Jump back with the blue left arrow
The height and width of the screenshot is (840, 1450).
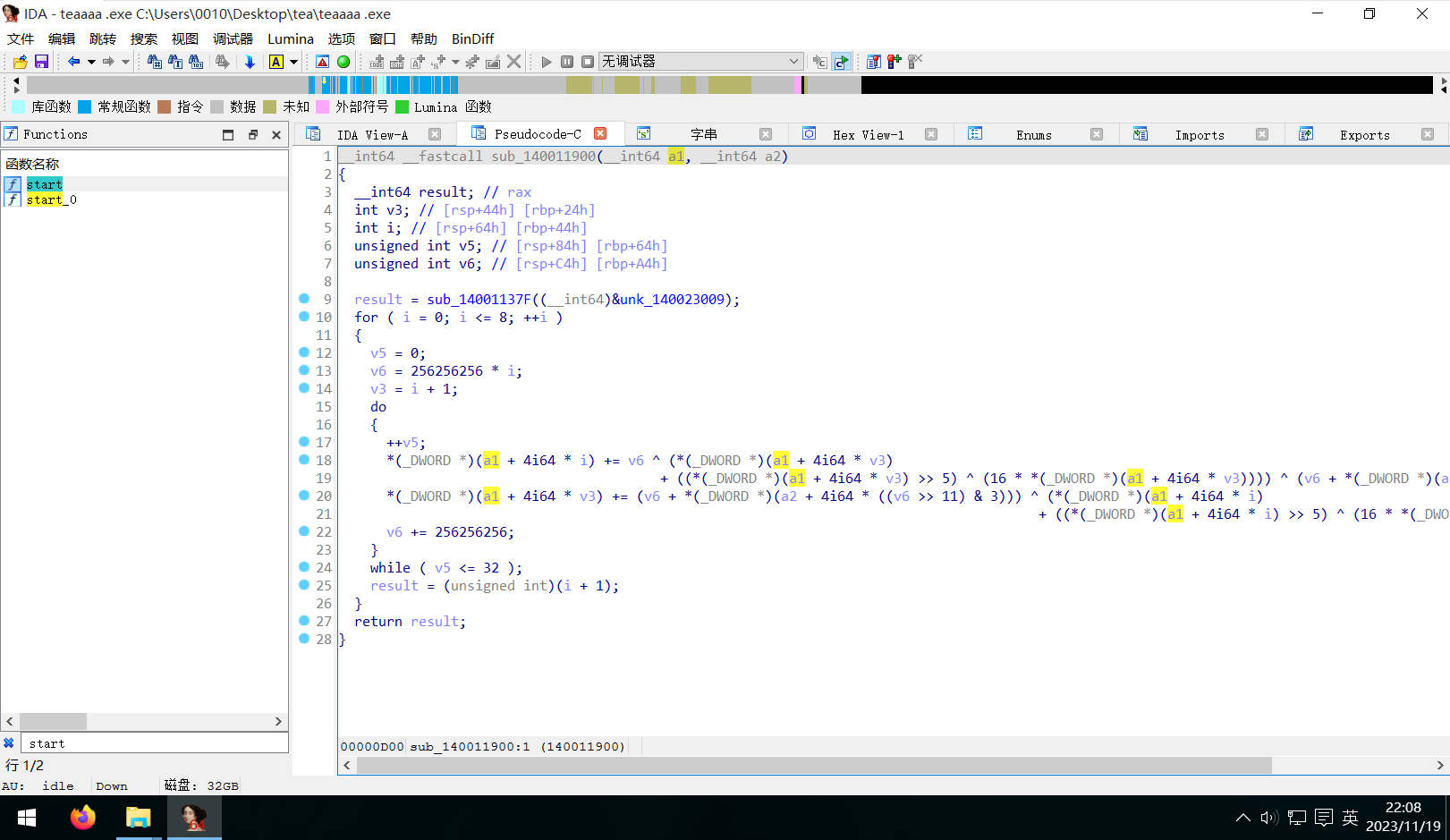pos(73,62)
